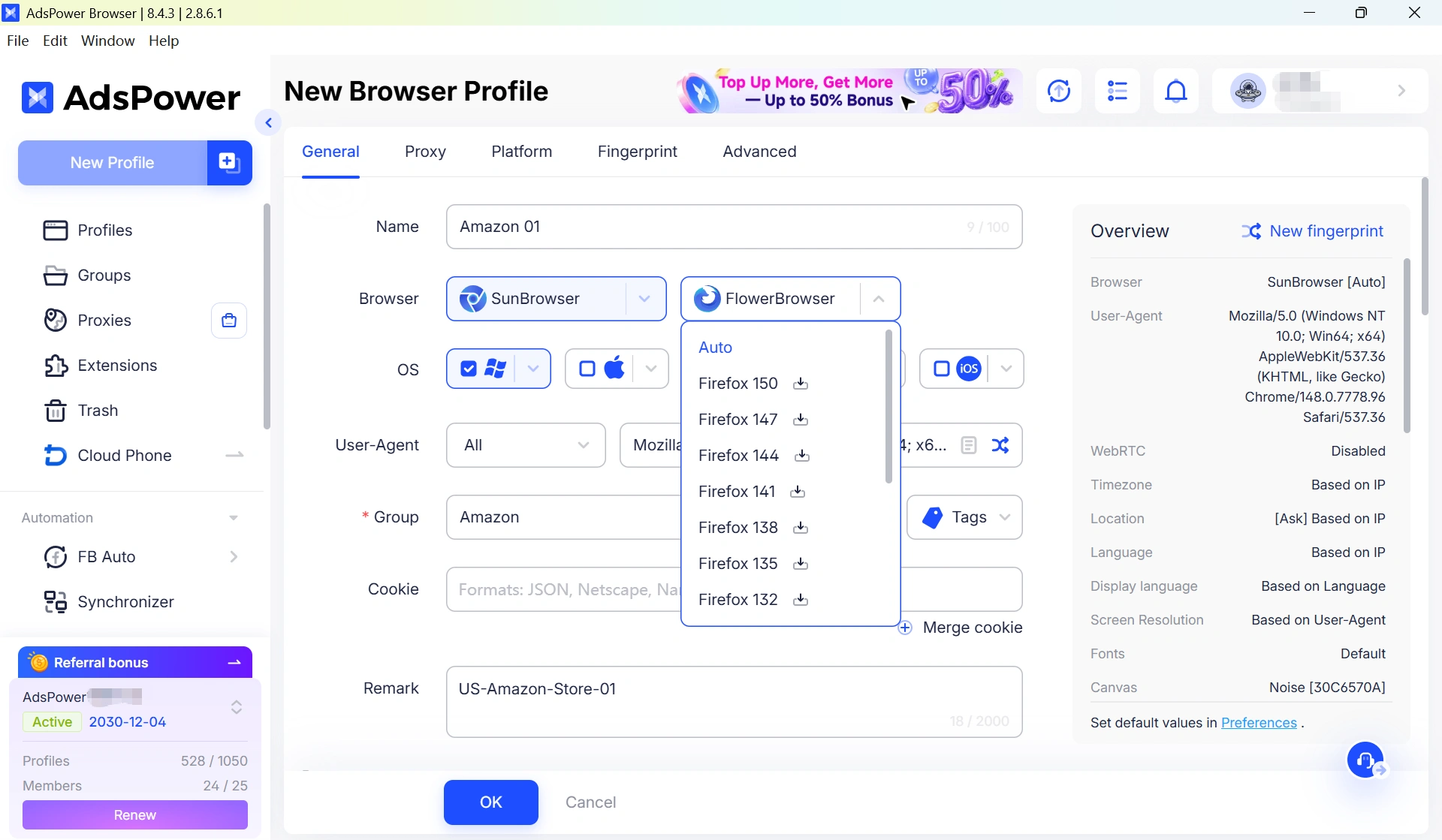
Task: Open the User-Agent list icon
Action: pyautogui.click(x=969, y=445)
